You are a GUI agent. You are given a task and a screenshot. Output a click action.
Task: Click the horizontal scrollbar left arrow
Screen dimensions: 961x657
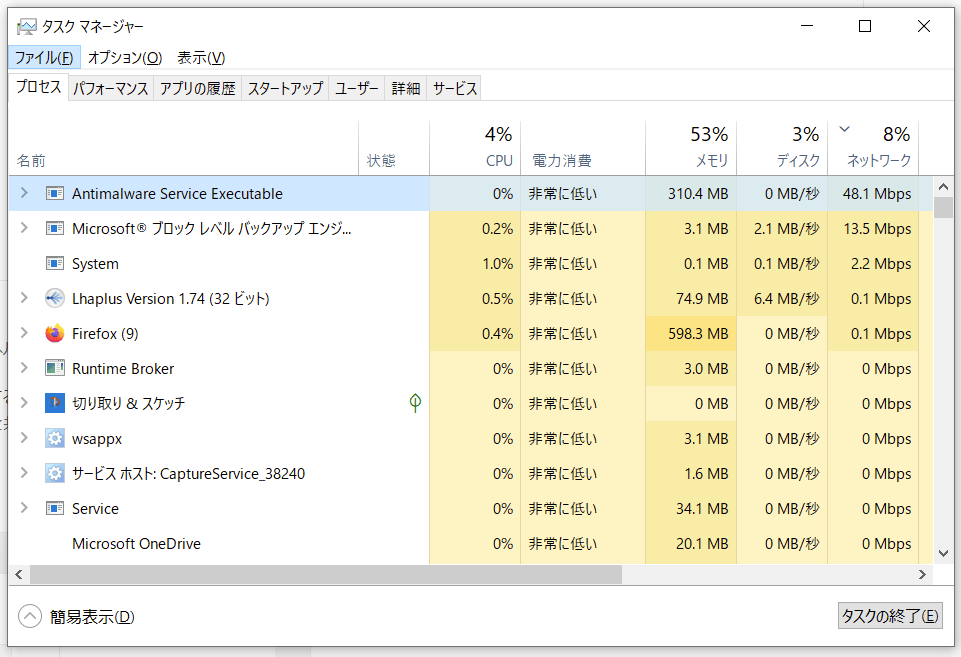pyautogui.click(x=18, y=574)
